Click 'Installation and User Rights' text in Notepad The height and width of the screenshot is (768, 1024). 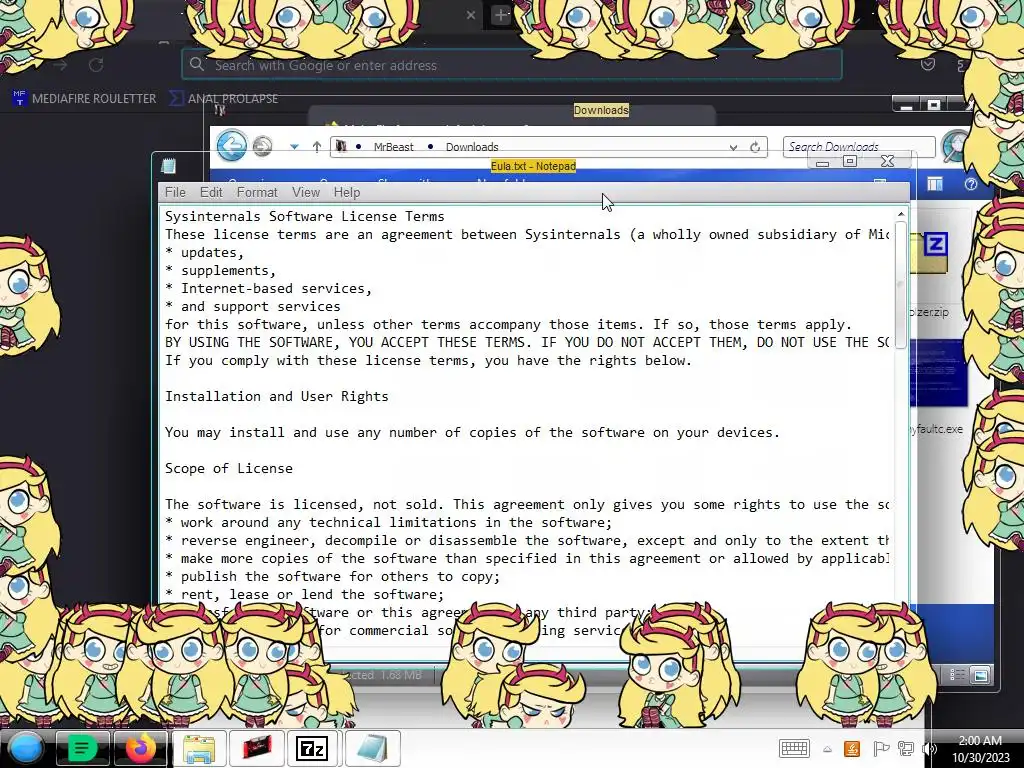276,396
